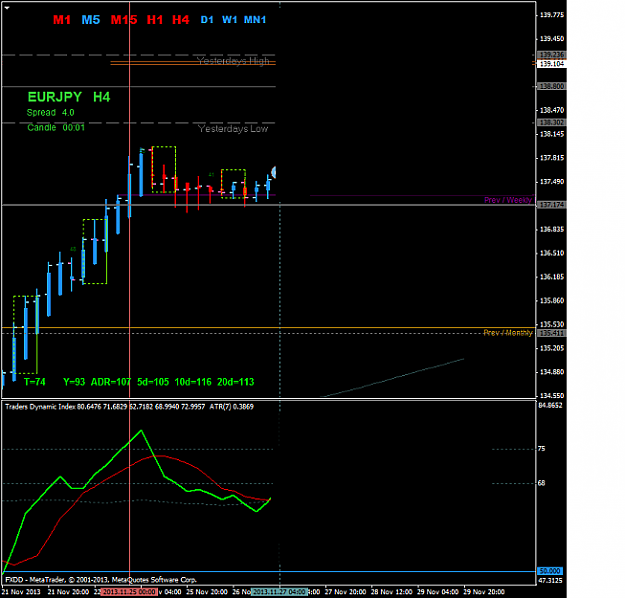Screen dimensions: 625x598
Task: Click the indicator scale level 75
Action: [x=541, y=449]
